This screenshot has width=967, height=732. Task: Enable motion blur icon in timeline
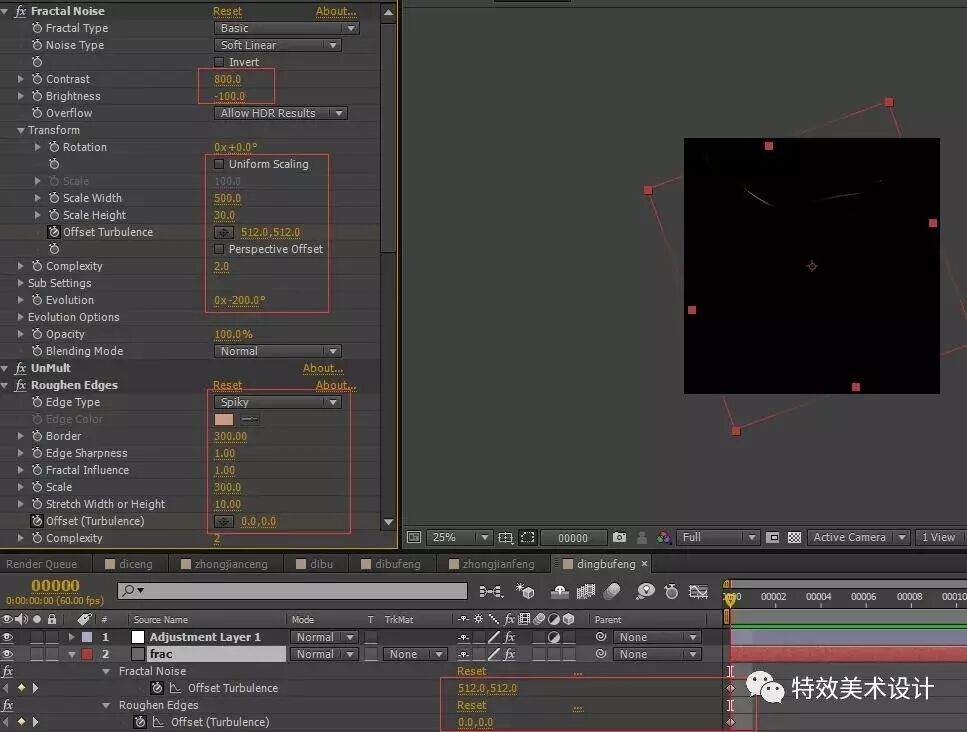coord(612,592)
